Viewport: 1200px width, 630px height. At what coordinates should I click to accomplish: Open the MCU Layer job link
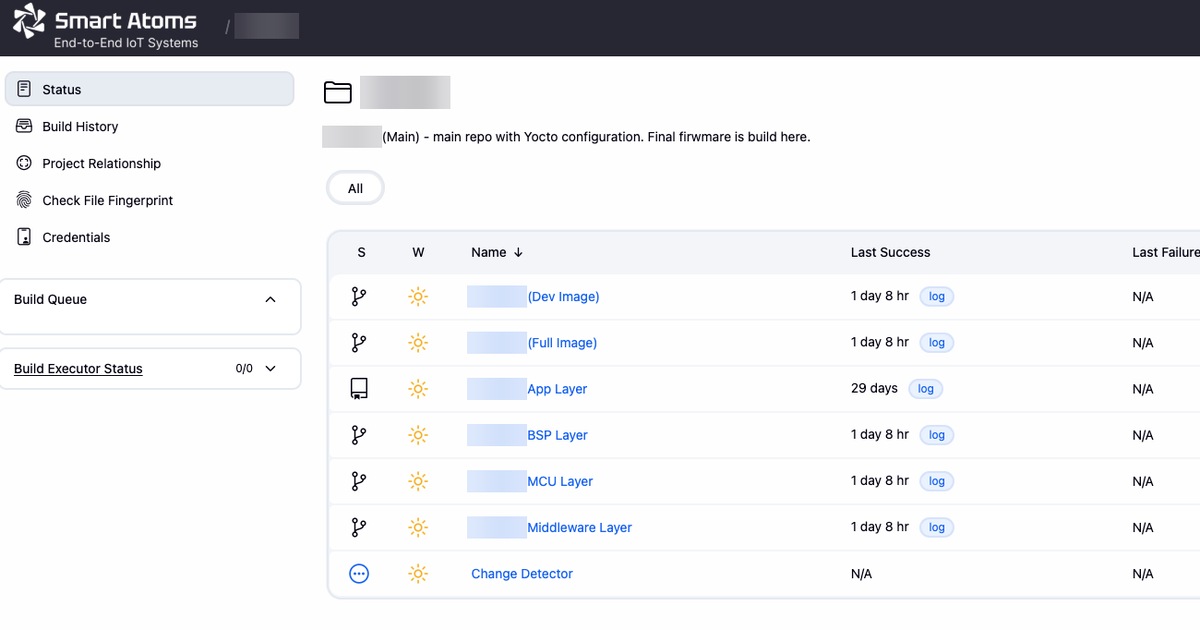(x=560, y=481)
